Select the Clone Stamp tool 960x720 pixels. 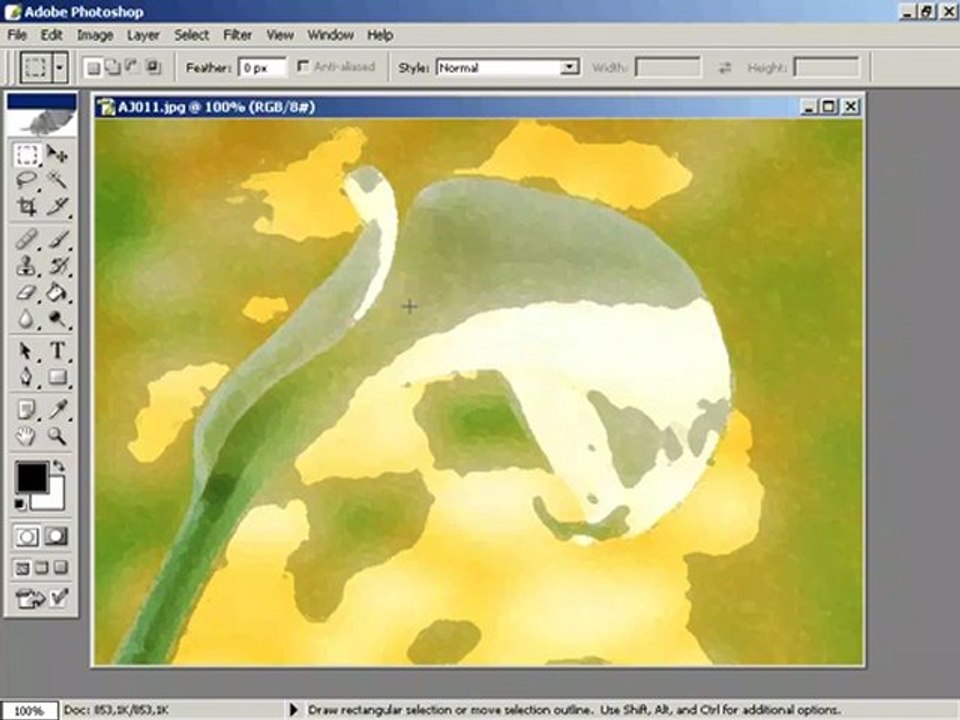click(x=26, y=266)
